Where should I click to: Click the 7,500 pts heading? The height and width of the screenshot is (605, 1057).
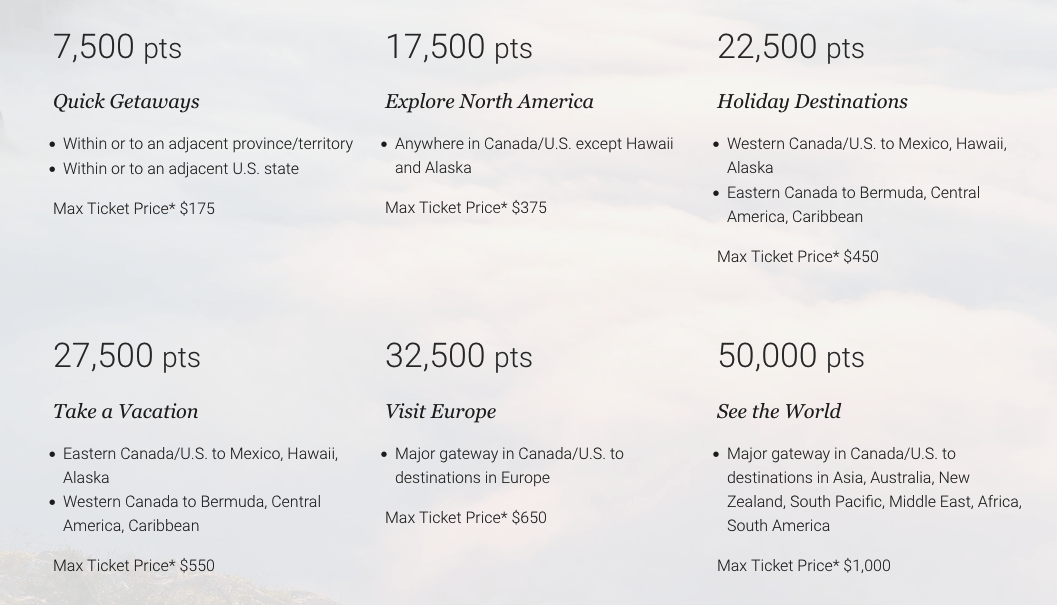[117, 47]
